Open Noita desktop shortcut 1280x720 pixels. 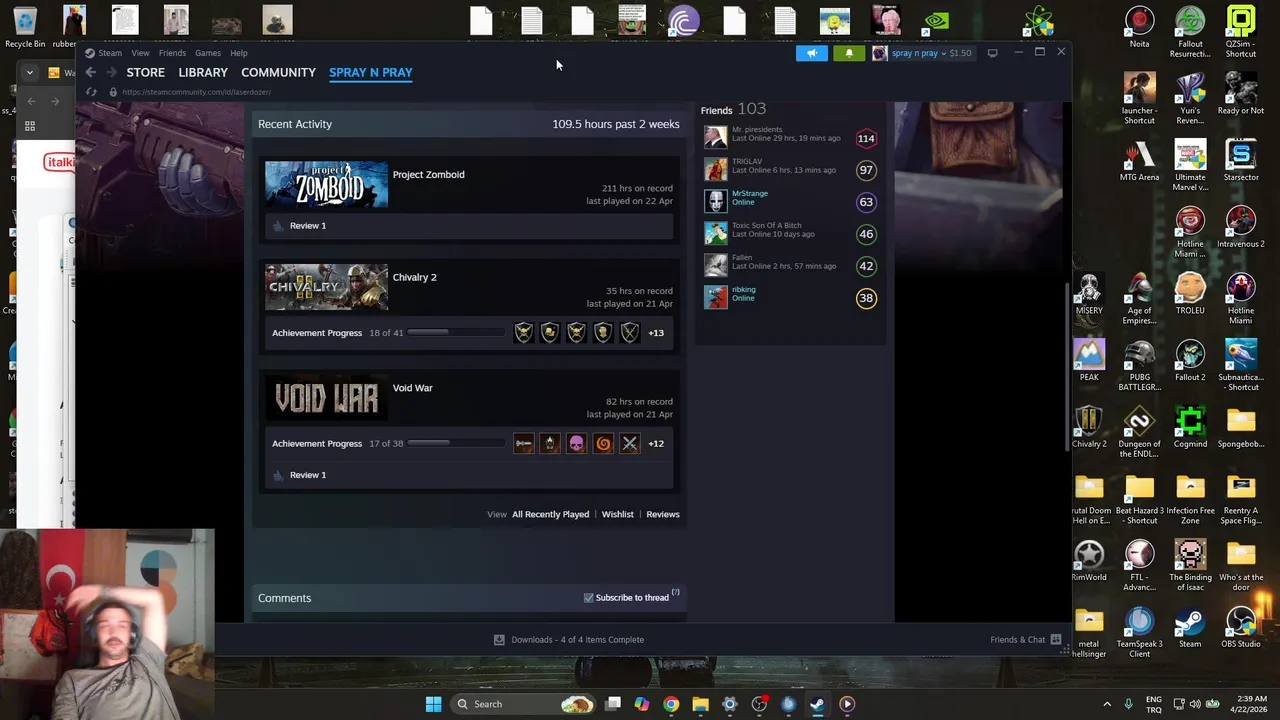click(1139, 28)
